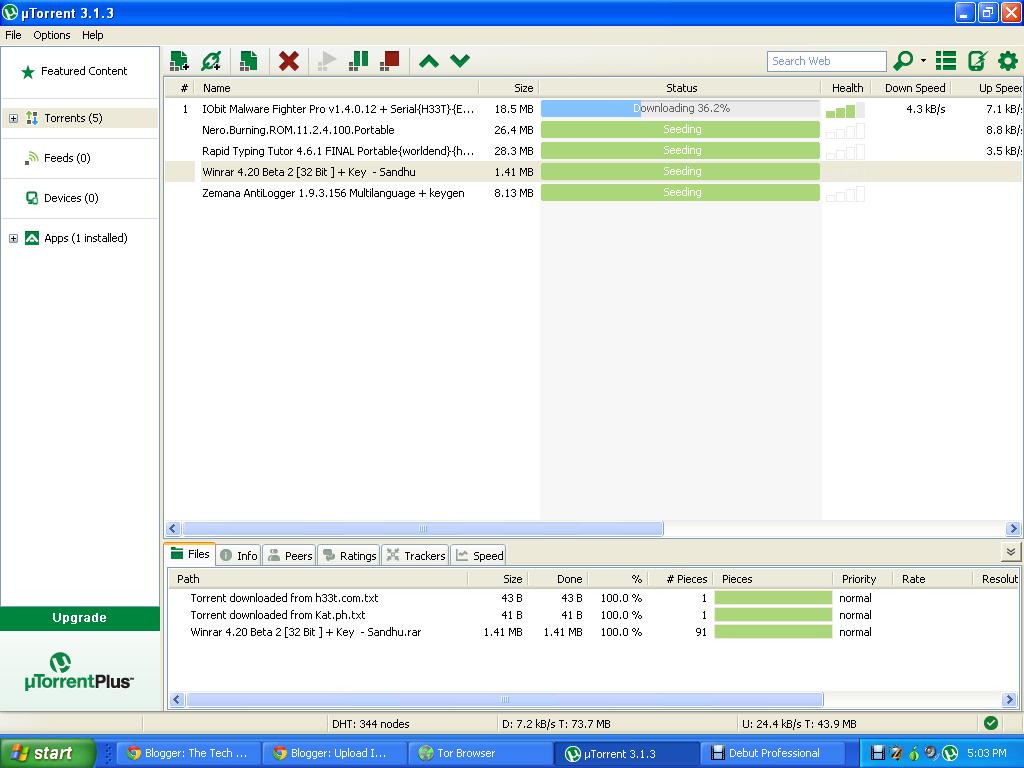Click in the Search Web field
Screen dimensions: 1024x768
pos(826,61)
